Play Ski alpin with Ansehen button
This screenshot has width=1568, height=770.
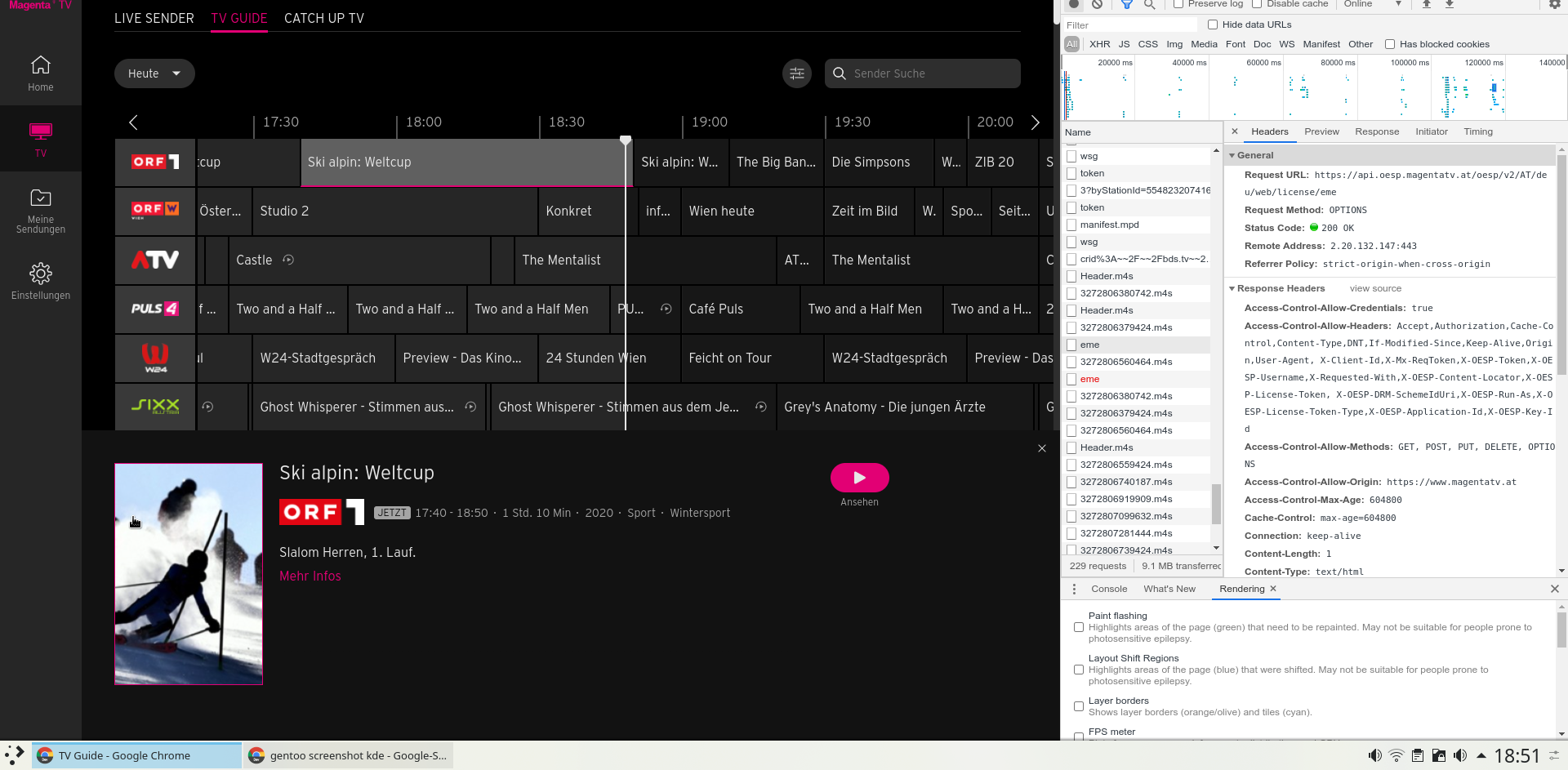click(x=860, y=478)
